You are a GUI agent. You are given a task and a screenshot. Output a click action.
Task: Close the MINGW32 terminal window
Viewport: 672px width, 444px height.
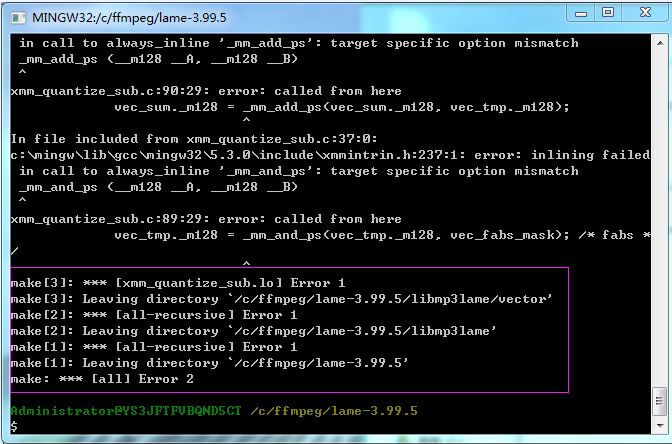pos(645,13)
